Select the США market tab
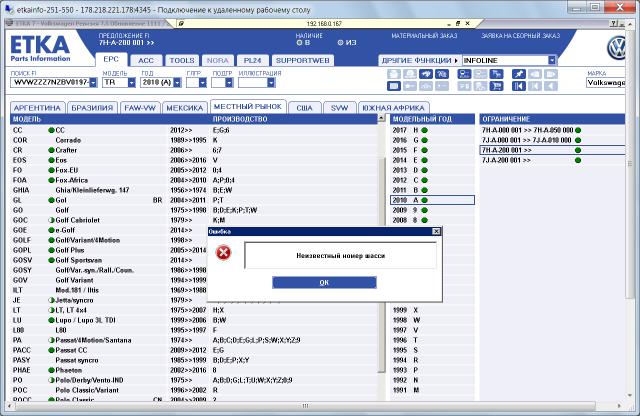640x416 pixels. [304, 108]
